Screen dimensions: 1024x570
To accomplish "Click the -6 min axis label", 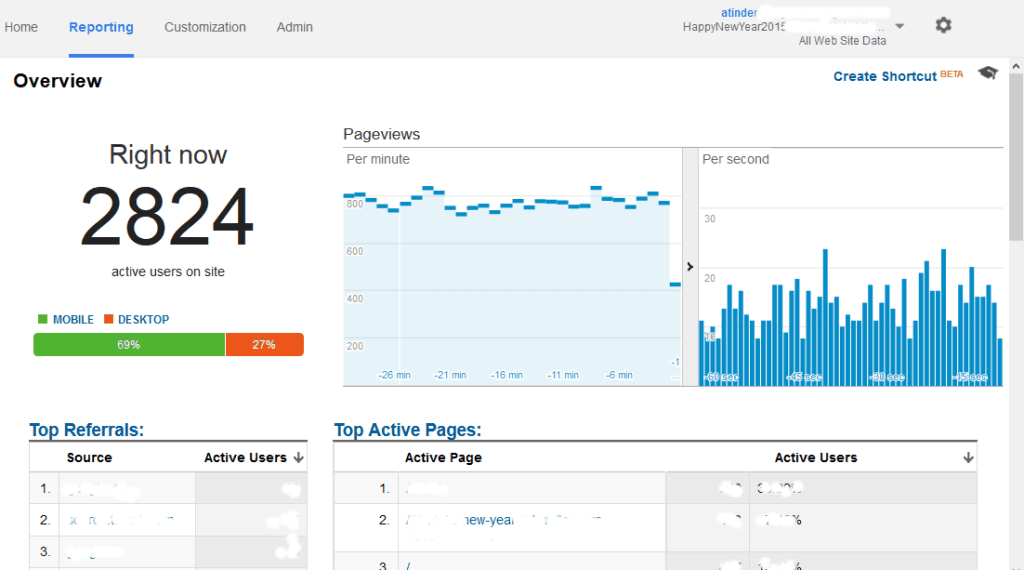I will click(619, 375).
